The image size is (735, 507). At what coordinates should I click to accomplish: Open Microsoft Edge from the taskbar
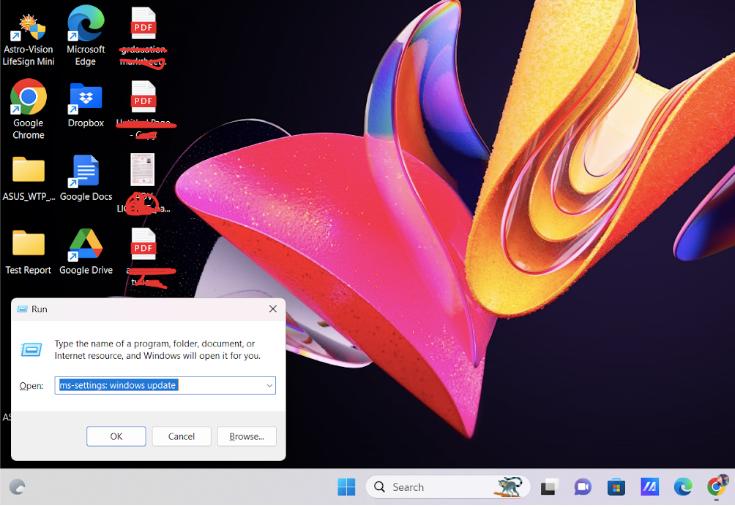(x=683, y=487)
